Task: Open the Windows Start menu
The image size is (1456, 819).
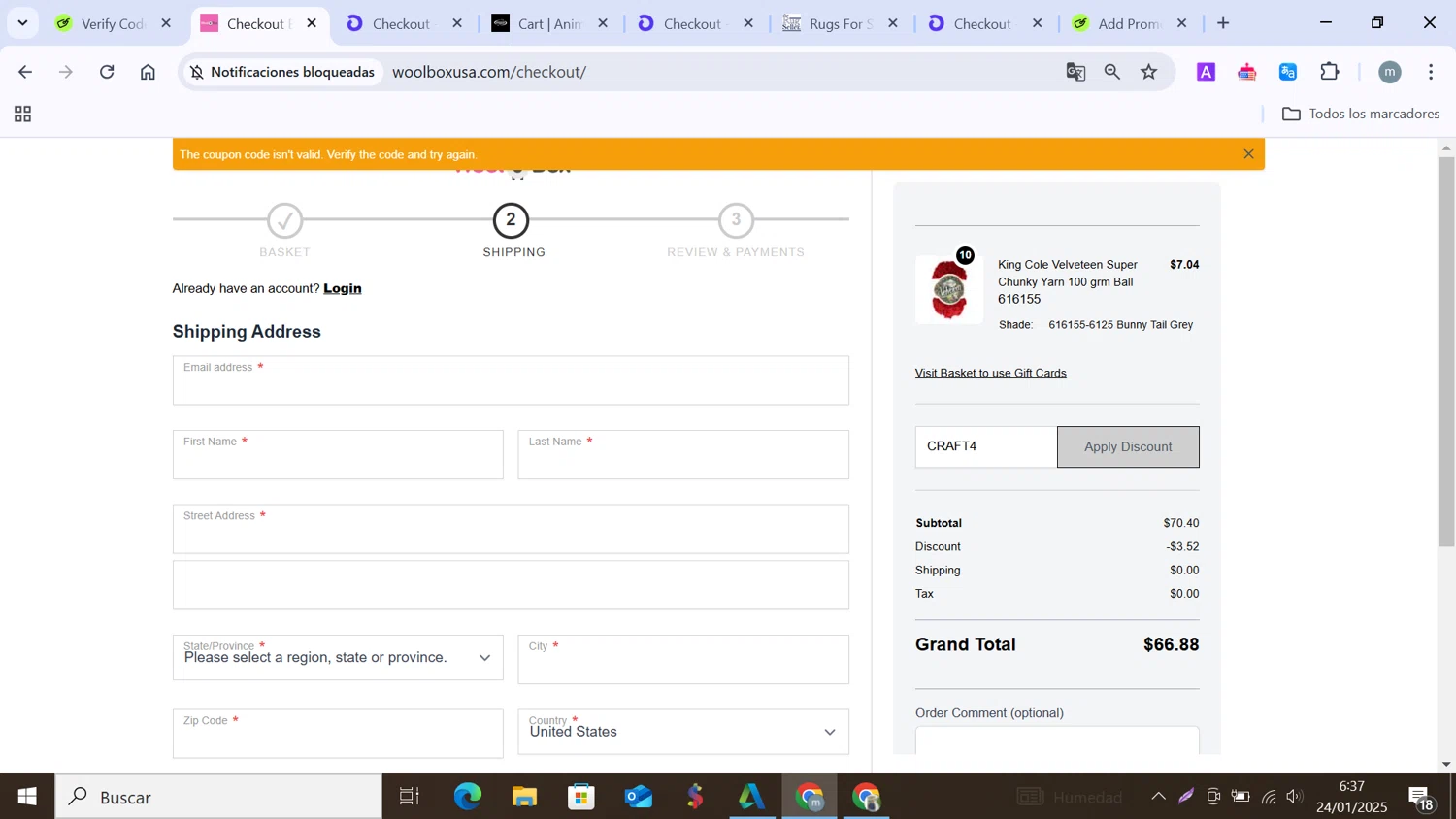Action: point(27,797)
